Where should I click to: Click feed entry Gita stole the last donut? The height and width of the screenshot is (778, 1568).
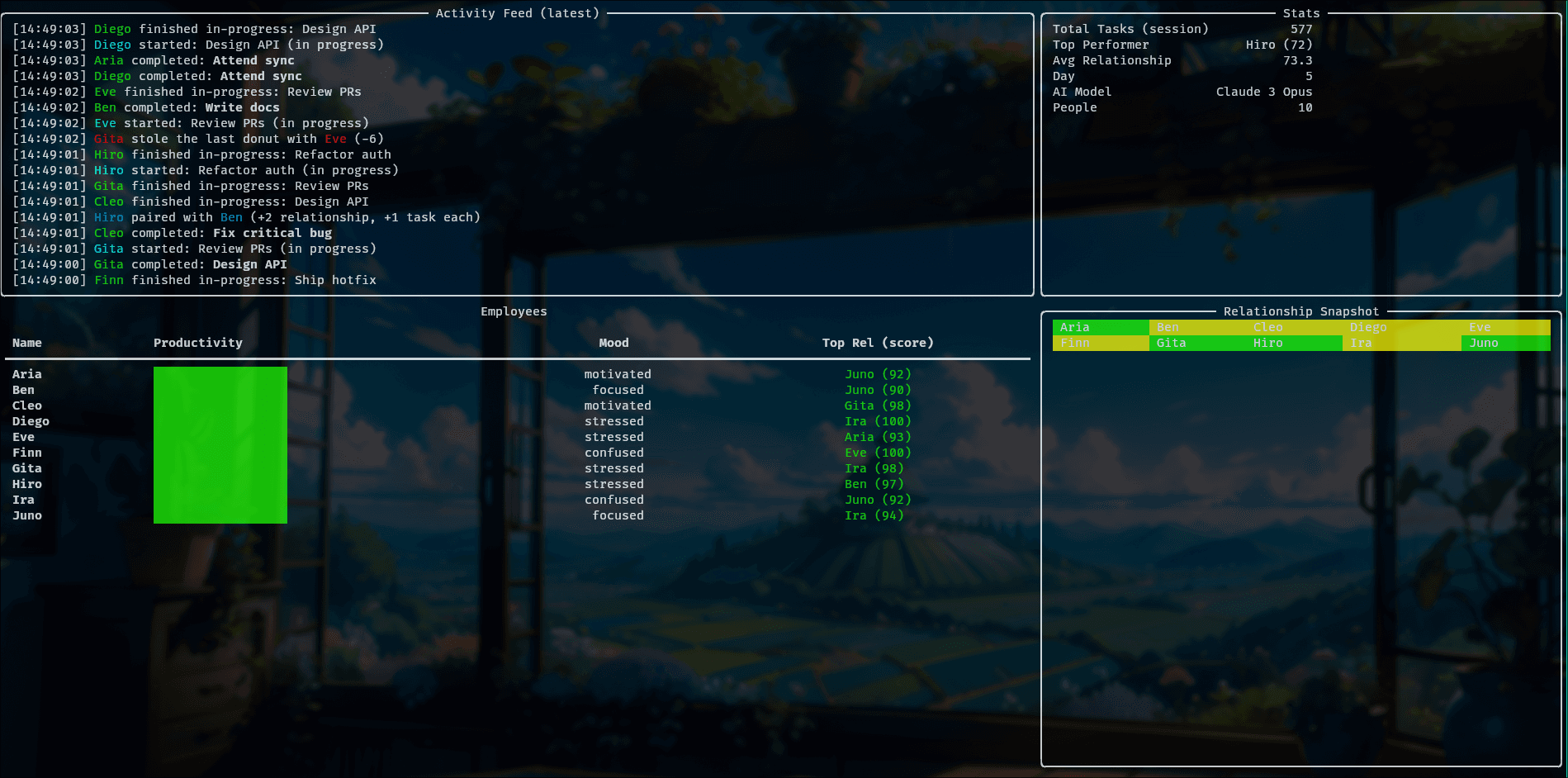pos(198,139)
